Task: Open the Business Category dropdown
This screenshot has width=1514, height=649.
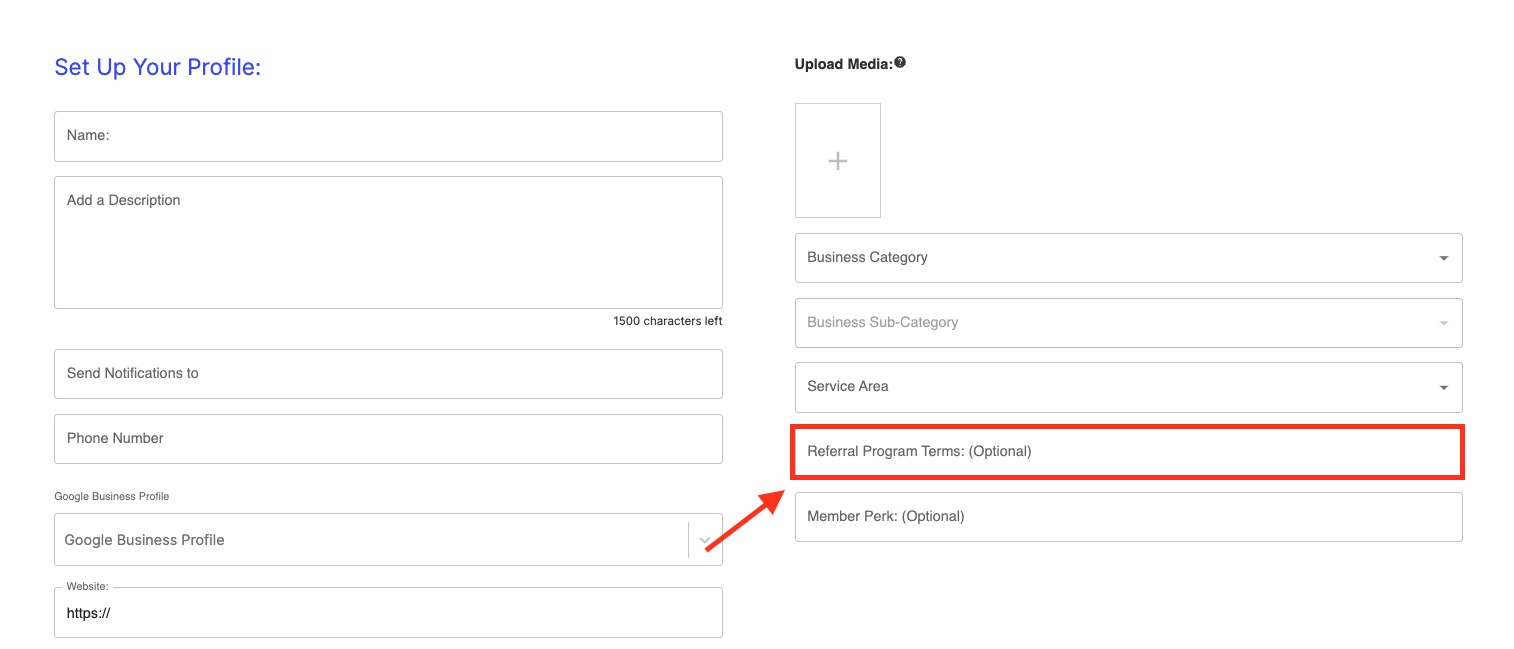Action: [1128, 258]
